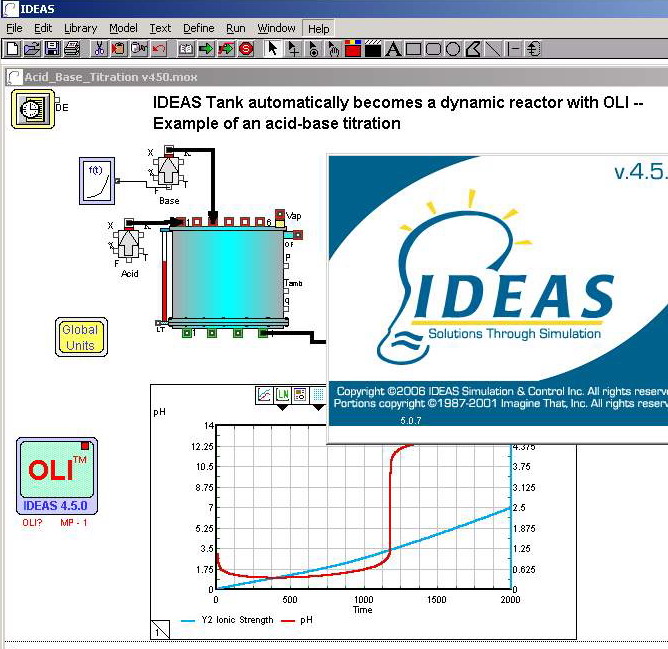Image resolution: width=668 pixels, height=649 pixels.
Task: Click the plotter display options icon right of LN
Action: click(x=300, y=395)
